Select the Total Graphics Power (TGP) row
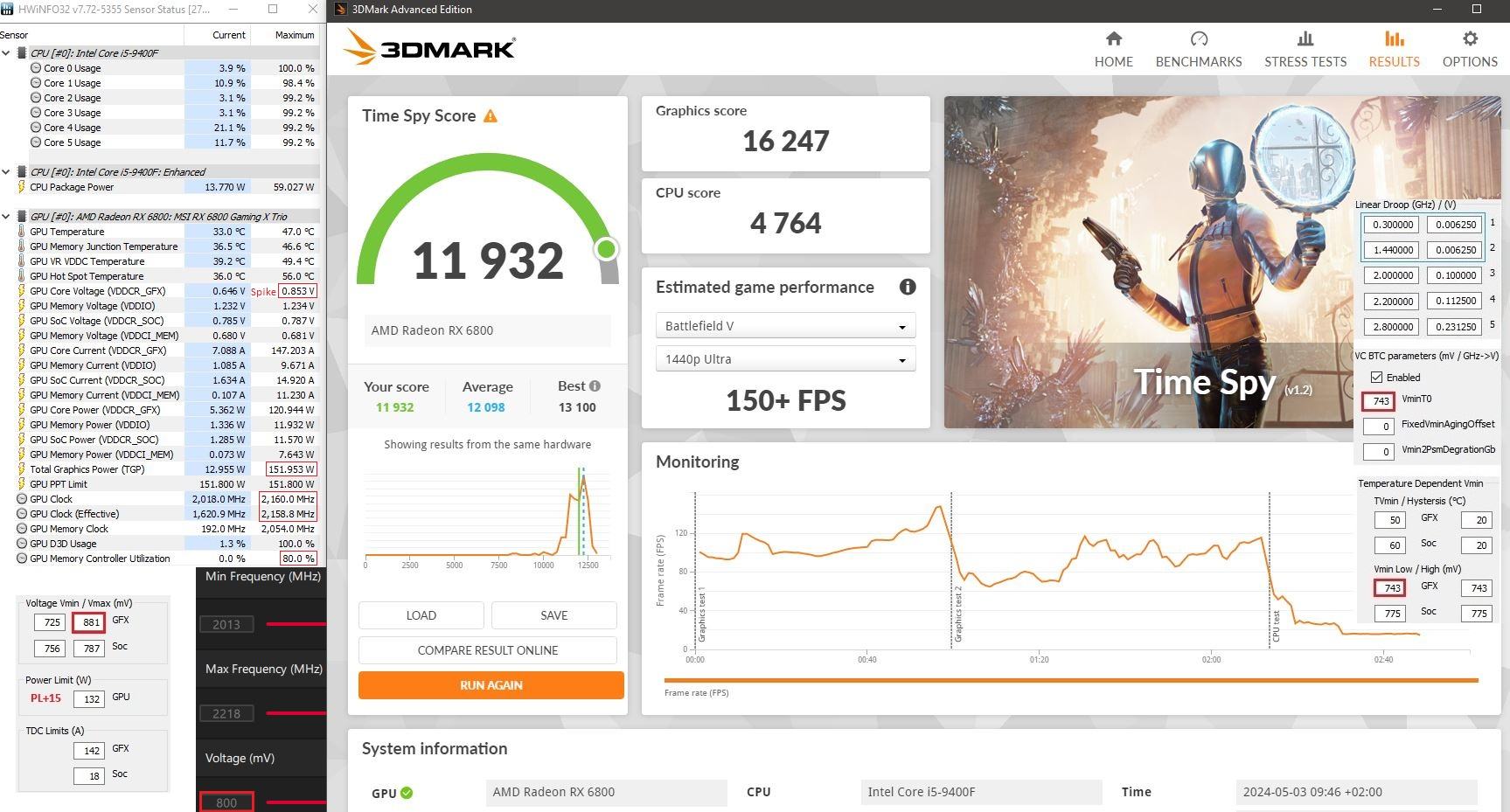 point(159,469)
